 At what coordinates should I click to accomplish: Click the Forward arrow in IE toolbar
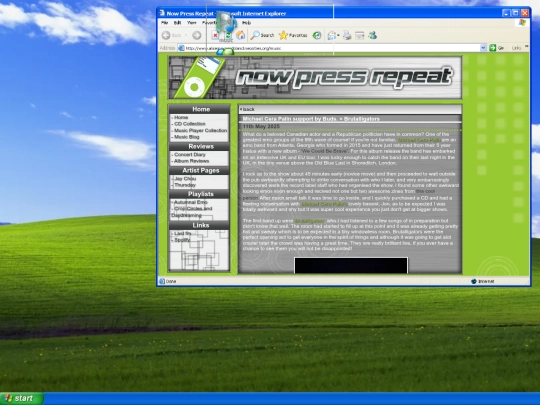[x=197, y=35]
